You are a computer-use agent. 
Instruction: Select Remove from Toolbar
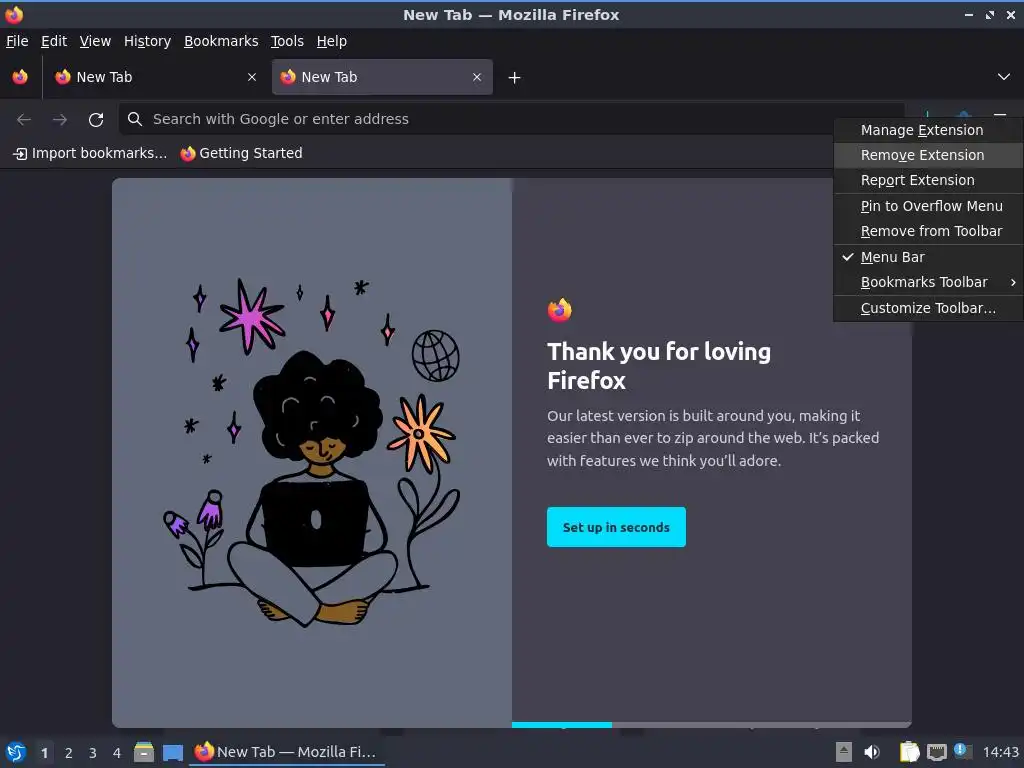pos(929,231)
